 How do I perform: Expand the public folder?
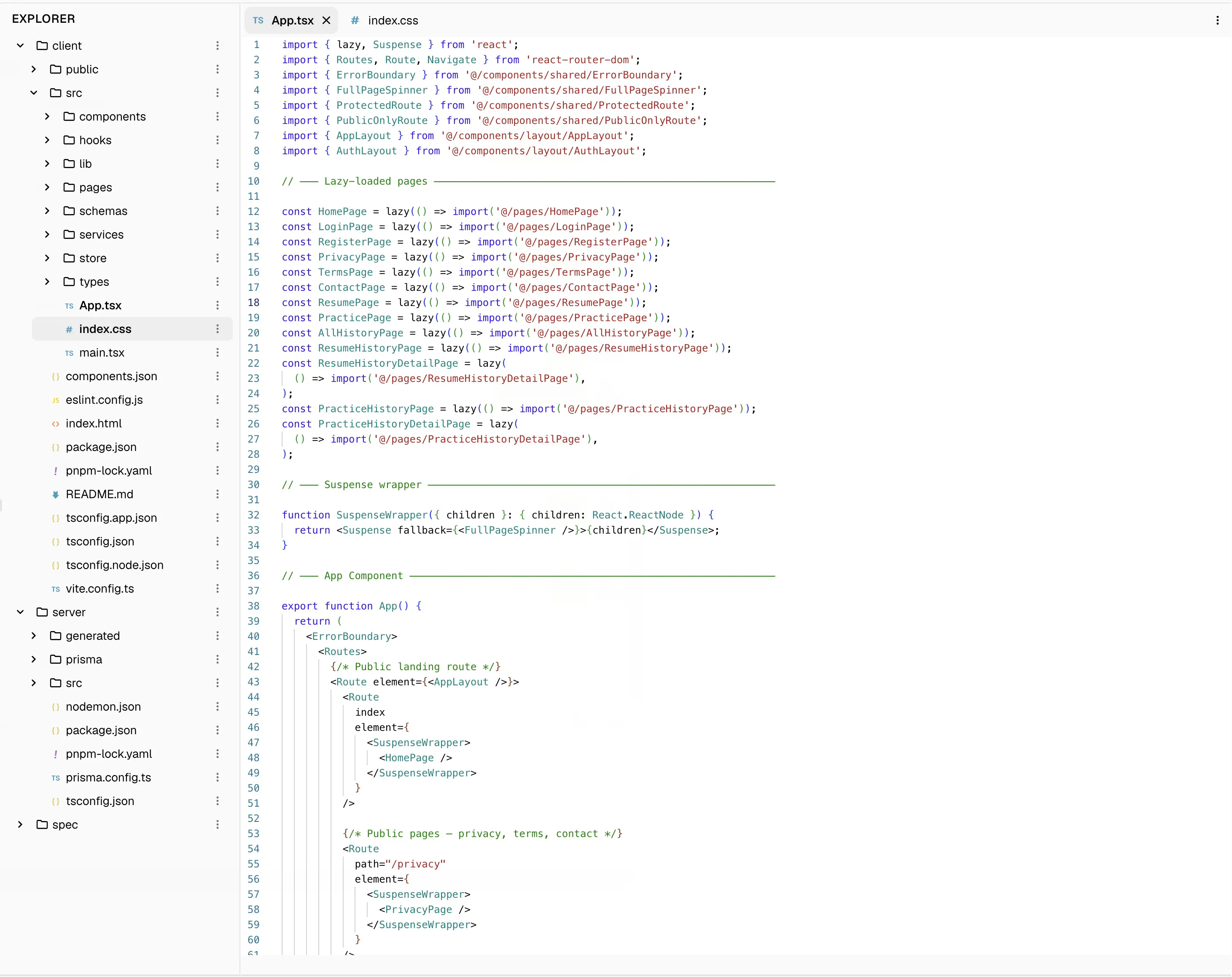pyautogui.click(x=34, y=69)
